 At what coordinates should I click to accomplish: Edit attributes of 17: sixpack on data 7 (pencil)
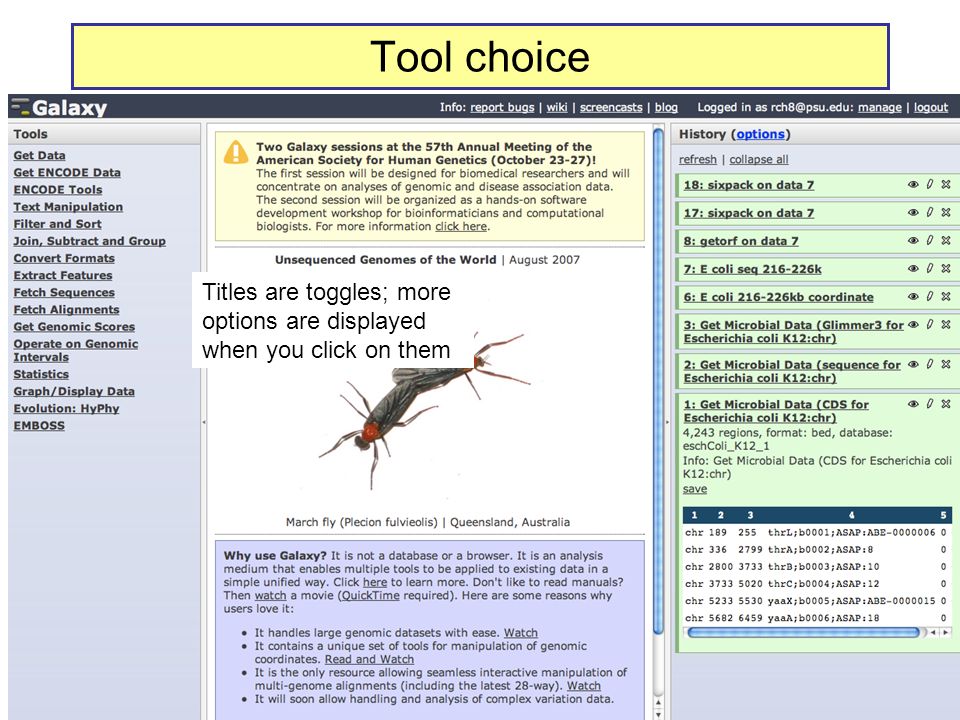pyautogui.click(x=930, y=212)
